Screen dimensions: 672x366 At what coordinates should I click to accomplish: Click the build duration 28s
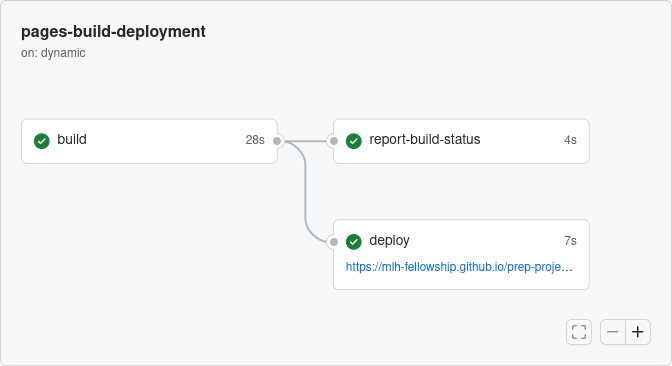[x=255, y=140]
